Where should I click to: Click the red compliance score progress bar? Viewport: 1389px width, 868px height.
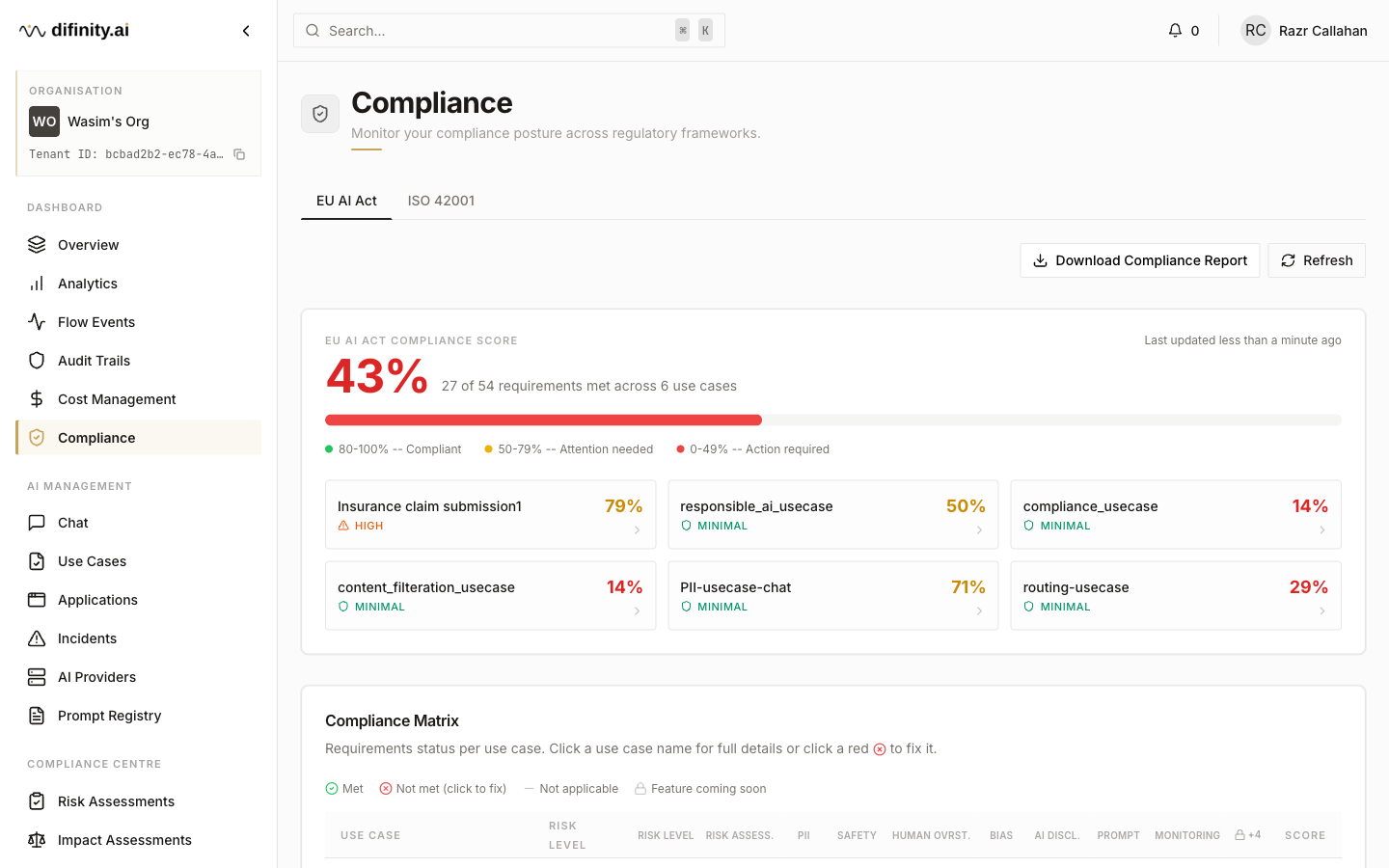[543, 420]
